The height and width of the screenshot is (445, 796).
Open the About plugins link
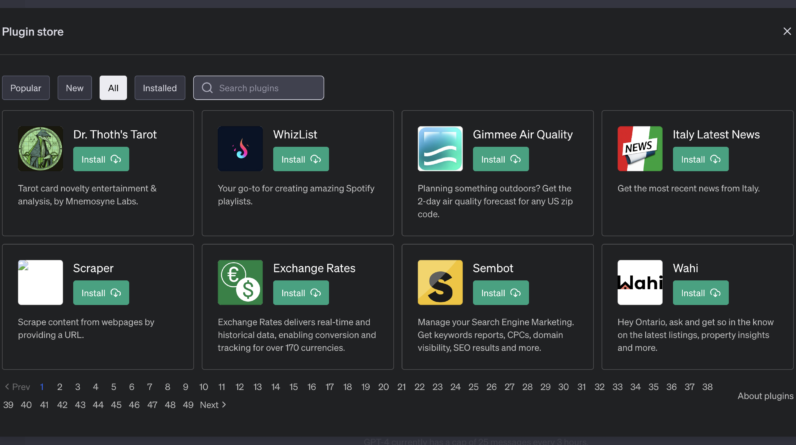pos(765,396)
